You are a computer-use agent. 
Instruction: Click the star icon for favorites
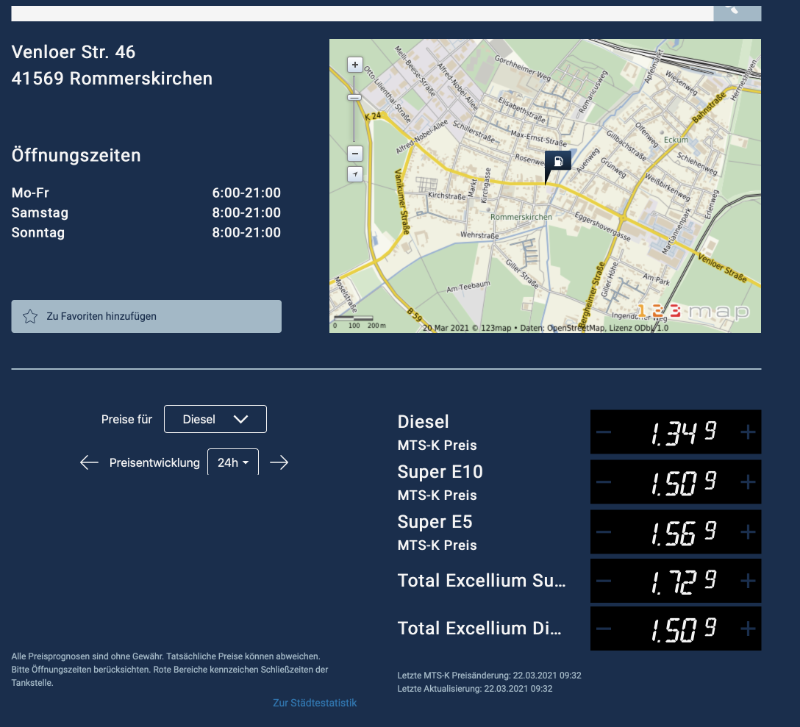[x=30, y=316]
